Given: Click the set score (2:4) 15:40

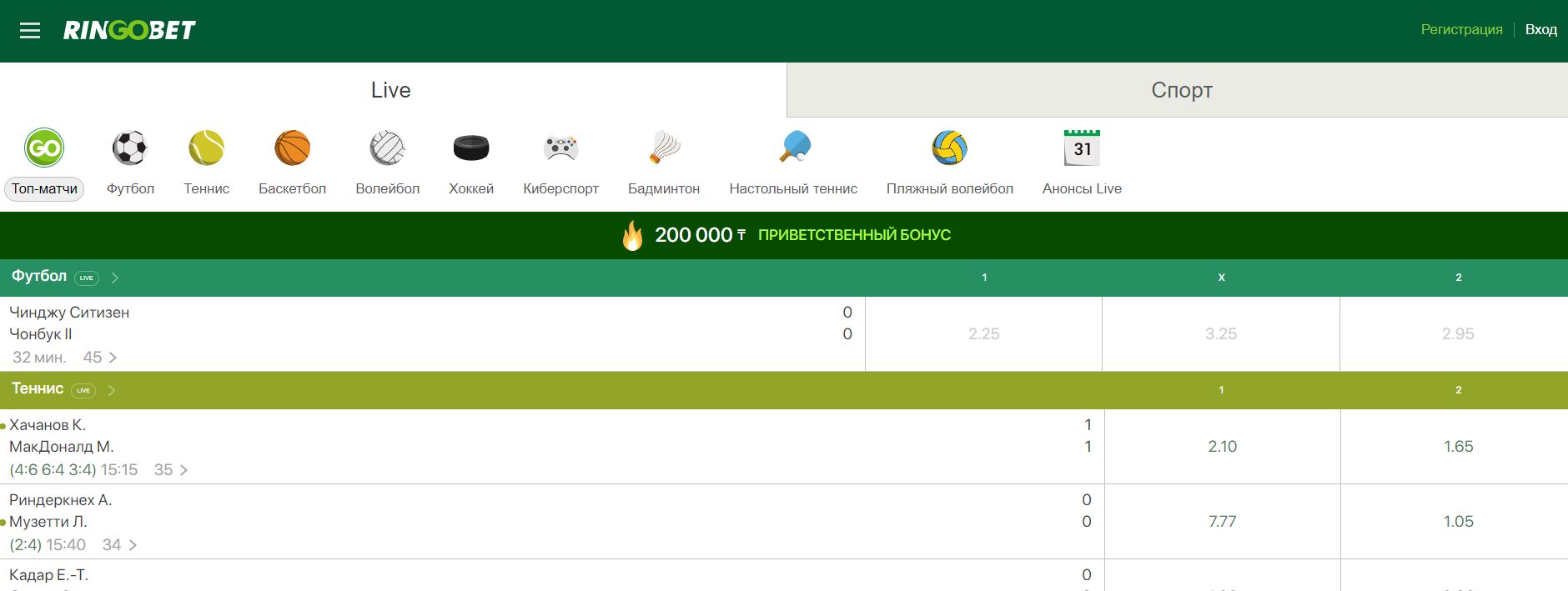Looking at the screenshot, I should pos(48,545).
